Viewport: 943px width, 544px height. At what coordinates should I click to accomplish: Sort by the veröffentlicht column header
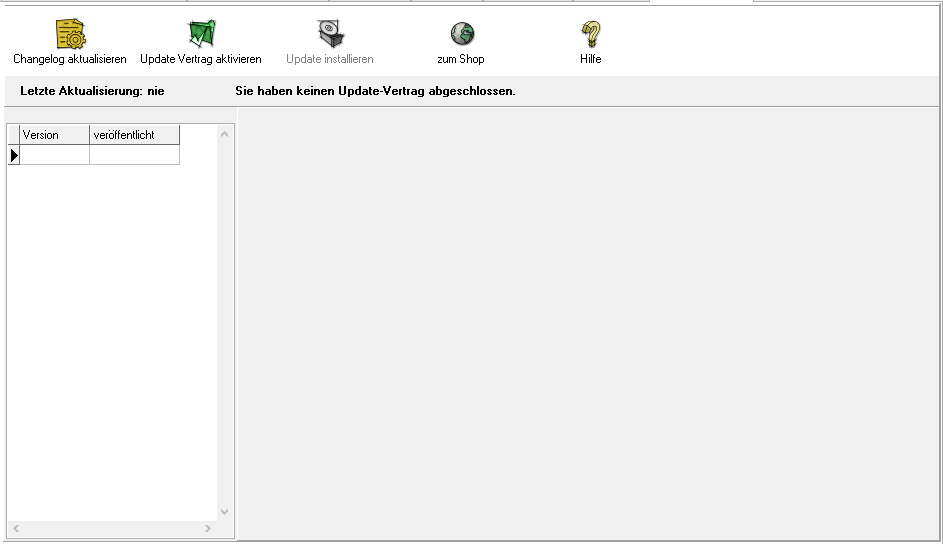pos(134,135)
